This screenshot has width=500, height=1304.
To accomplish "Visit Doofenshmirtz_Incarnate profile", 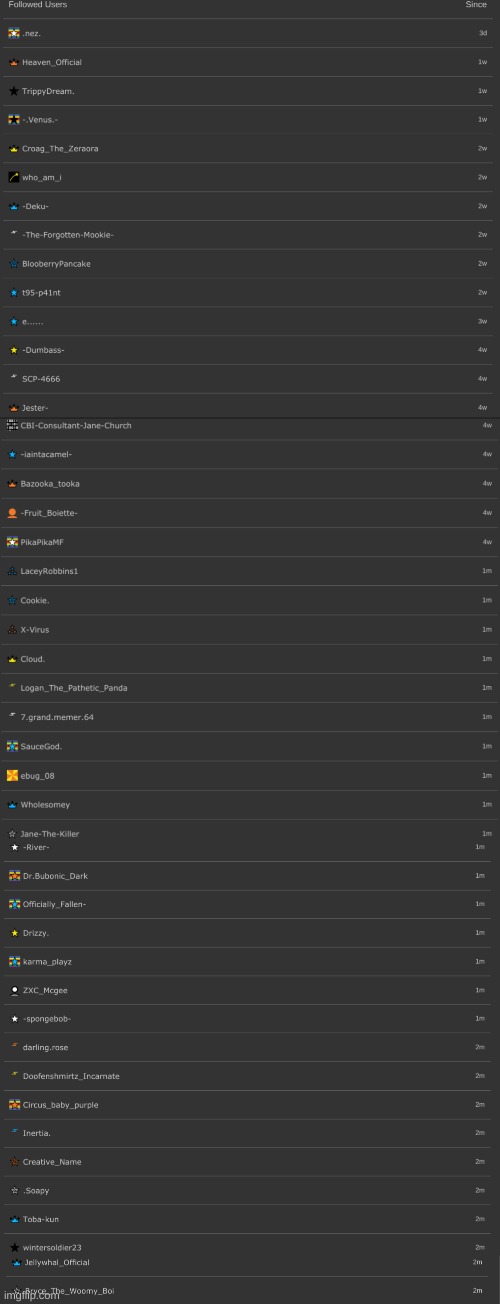I will 71,1076.
